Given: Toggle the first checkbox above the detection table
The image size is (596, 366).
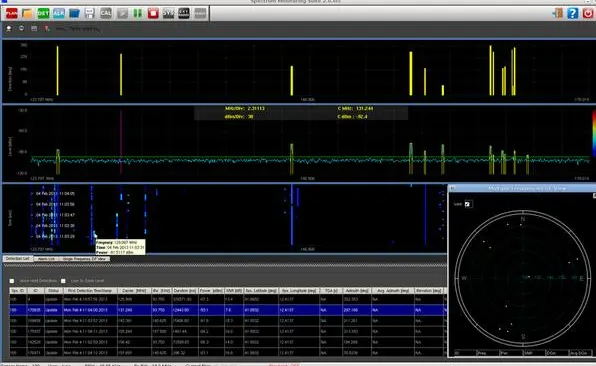Looking at the screenshot, I should point(12,281).
